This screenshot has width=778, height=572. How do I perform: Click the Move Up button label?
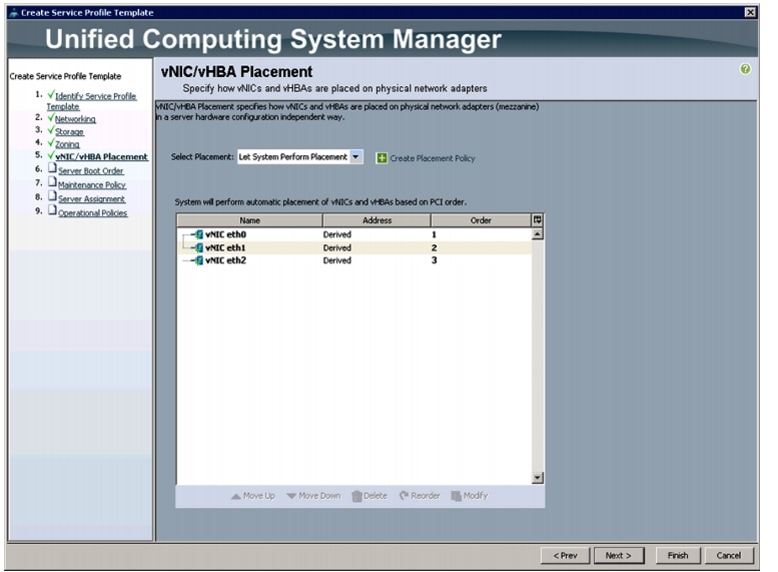tap(259, 496)
